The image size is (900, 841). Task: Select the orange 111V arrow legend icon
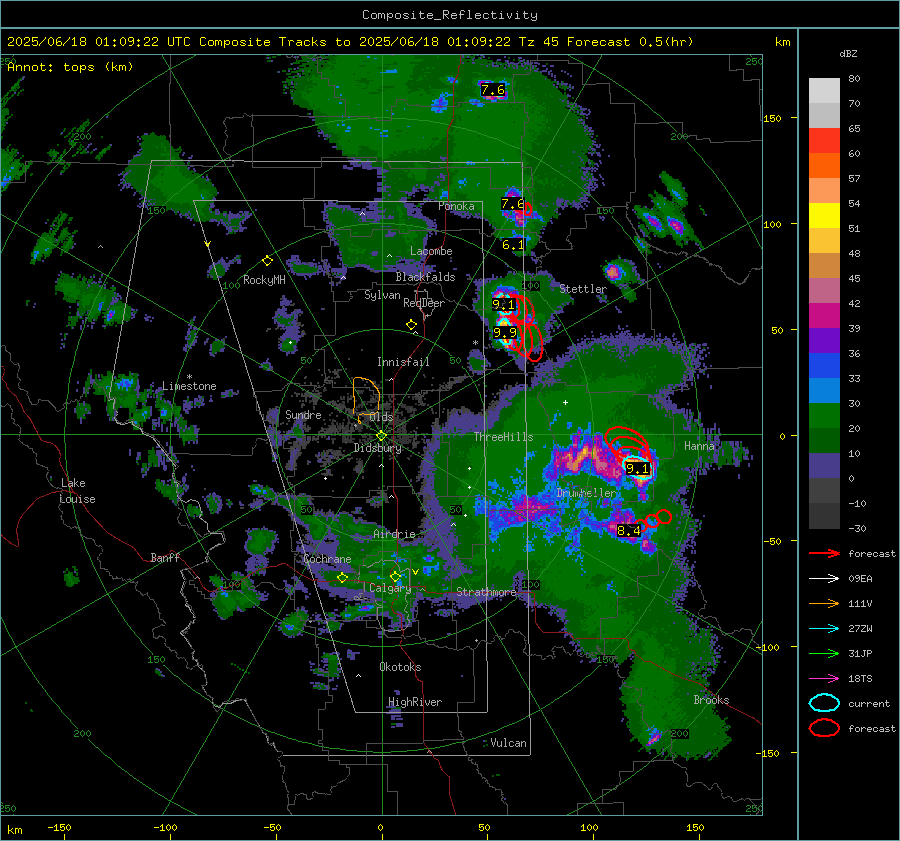tap(824, 603)
